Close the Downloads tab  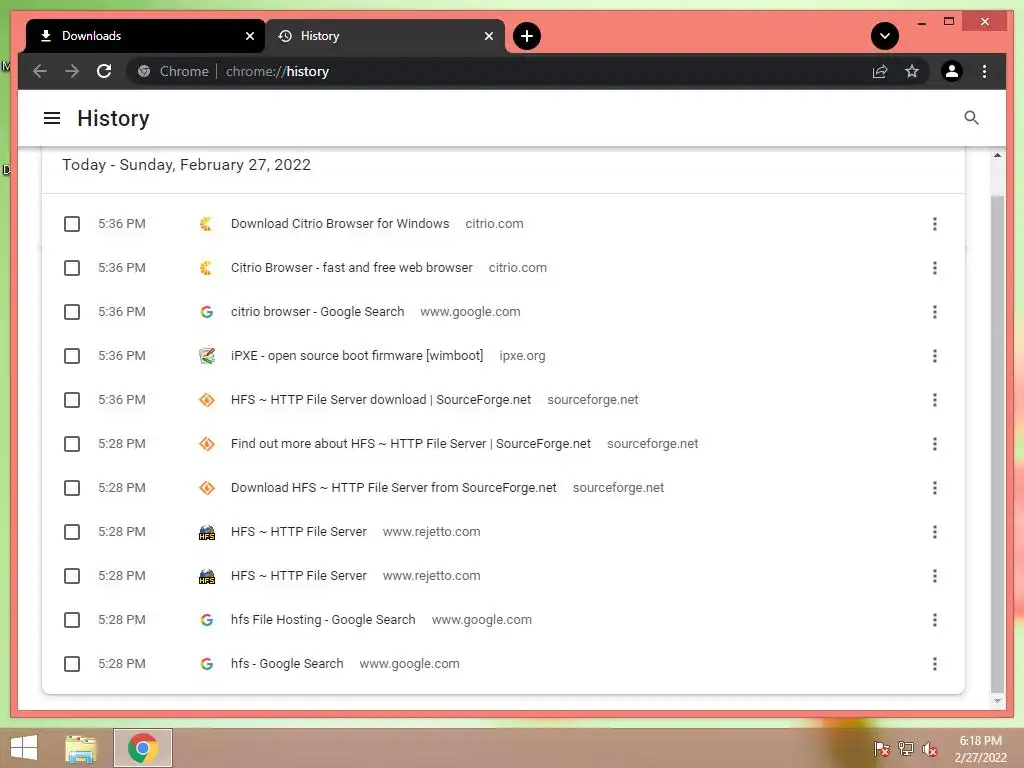pos(249,36)
